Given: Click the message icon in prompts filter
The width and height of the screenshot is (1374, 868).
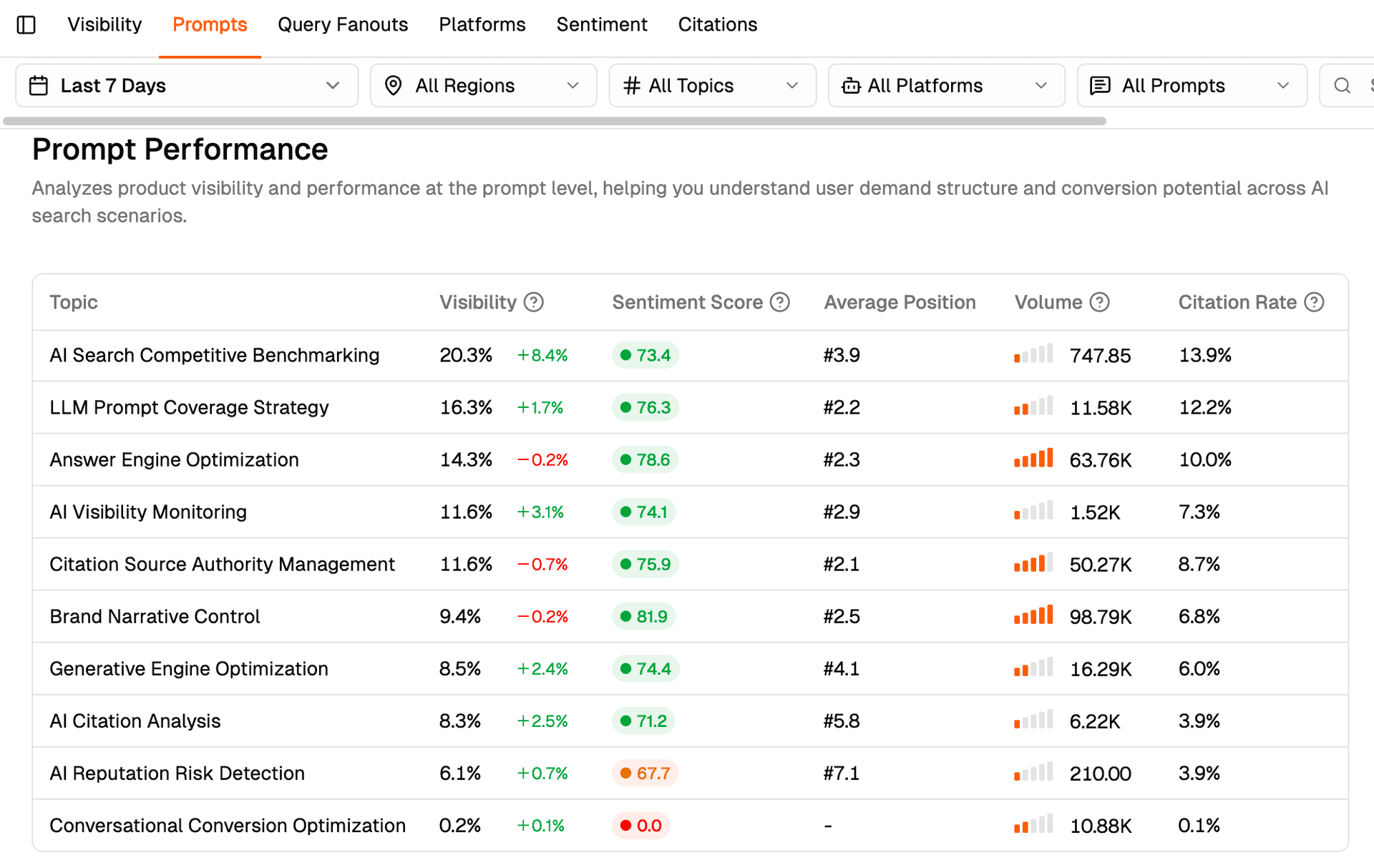Looking at the screenshot, I should pyautogui.click(x=1100, y=86).
